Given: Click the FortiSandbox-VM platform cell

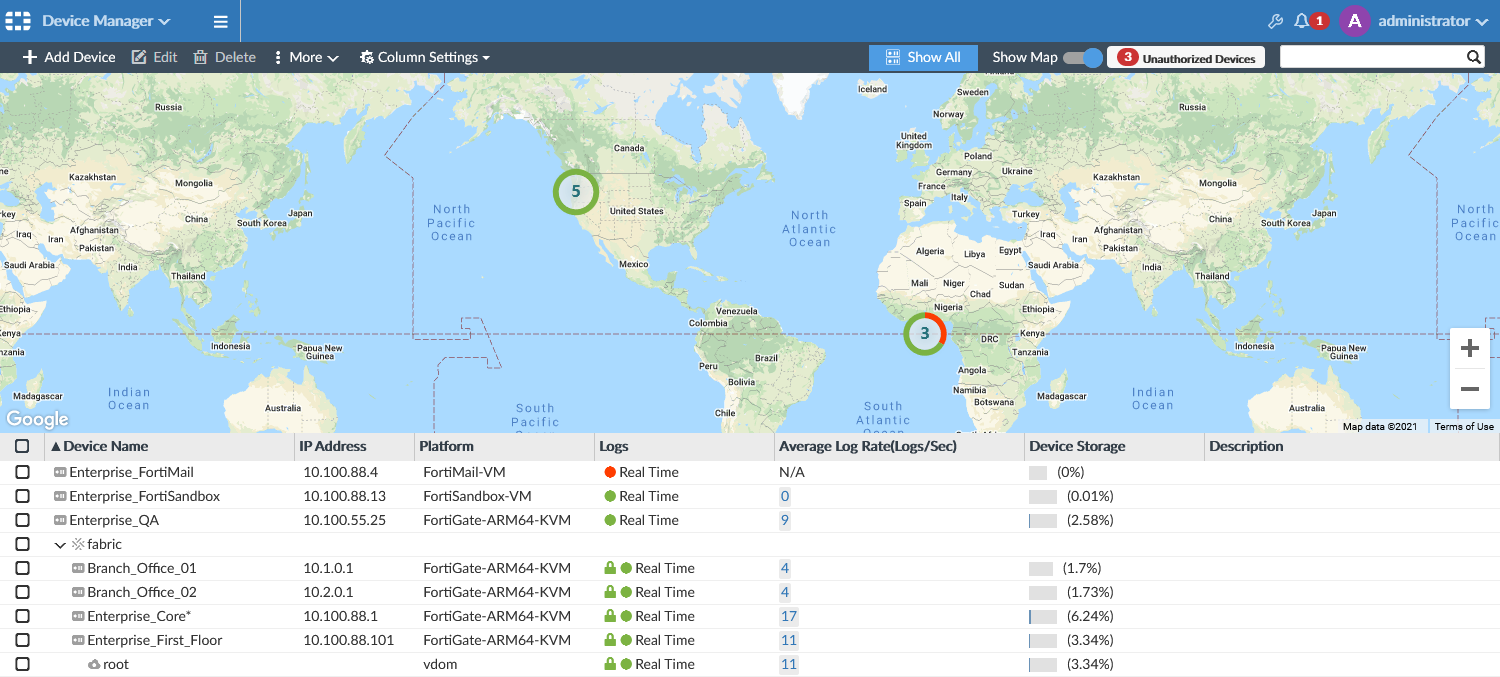Looking at the screenshot, I should (477, 496).
